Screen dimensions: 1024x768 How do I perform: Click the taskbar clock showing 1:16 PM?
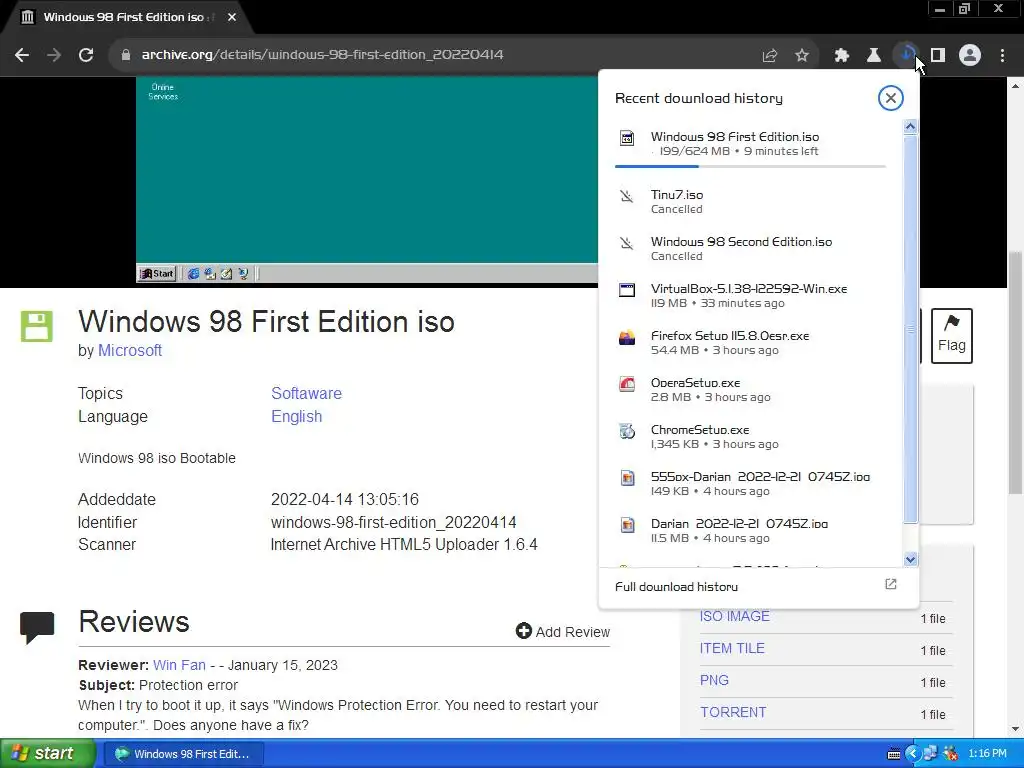click(987, 754)
